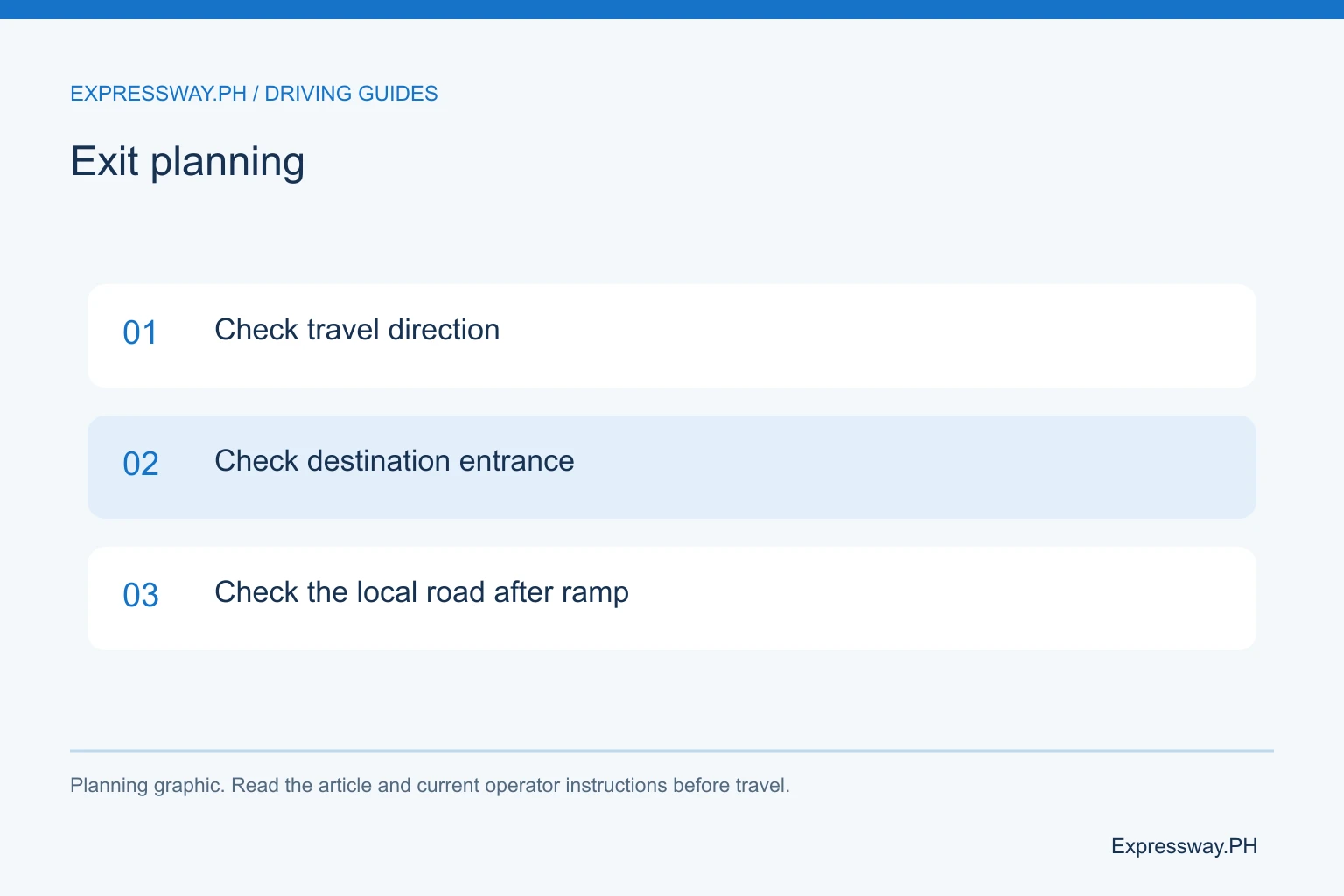This screenshot has height=896, width=1344.
Task: Click 'DRIVING GUIDES' in the breadcrumb
Action: pos(351,94)
